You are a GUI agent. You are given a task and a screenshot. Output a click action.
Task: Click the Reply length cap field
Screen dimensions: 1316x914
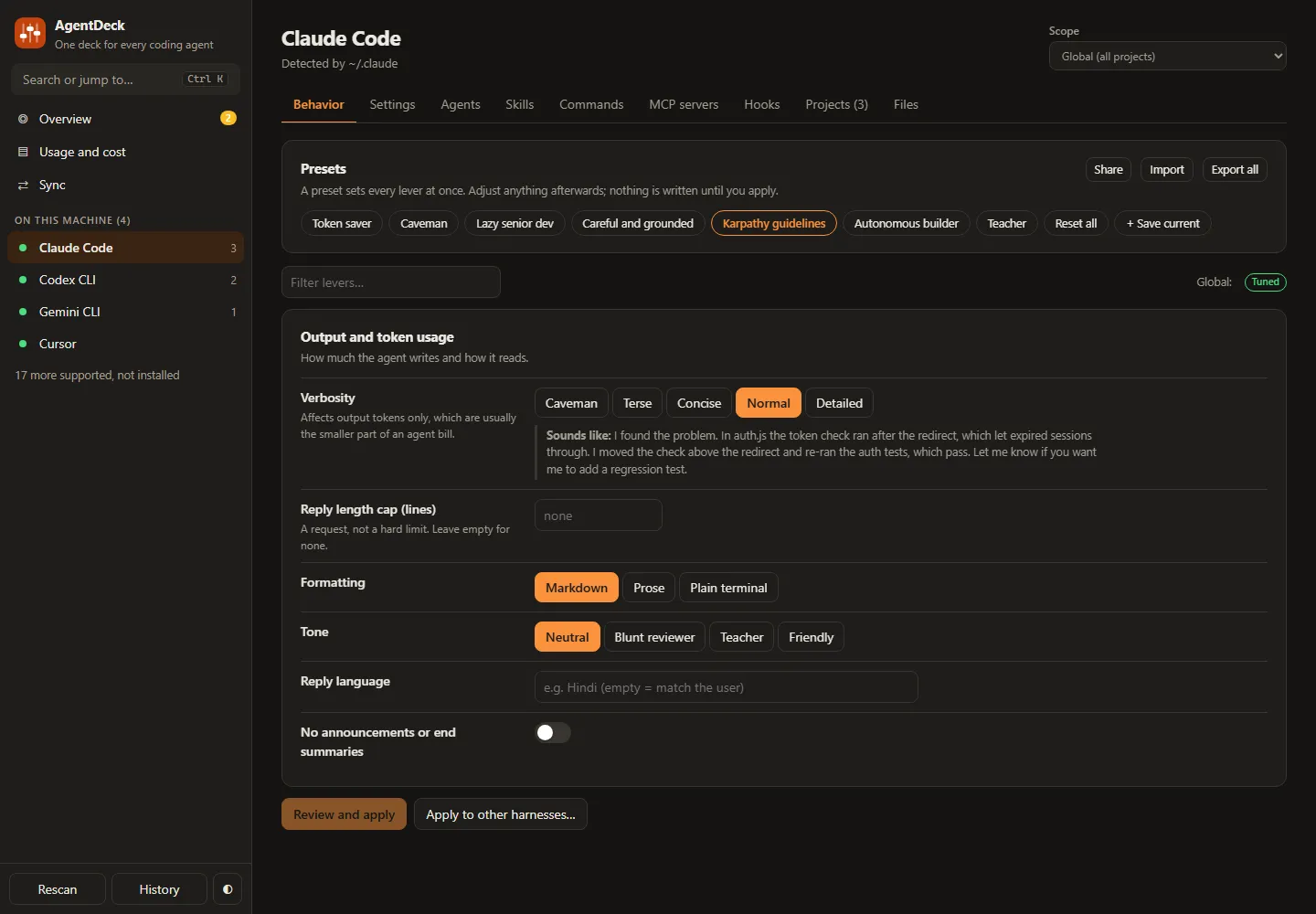[599, 515]
